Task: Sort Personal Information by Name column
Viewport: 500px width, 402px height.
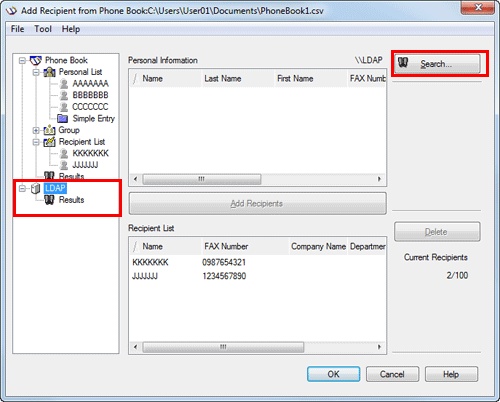Action: (x=165, y=79)
